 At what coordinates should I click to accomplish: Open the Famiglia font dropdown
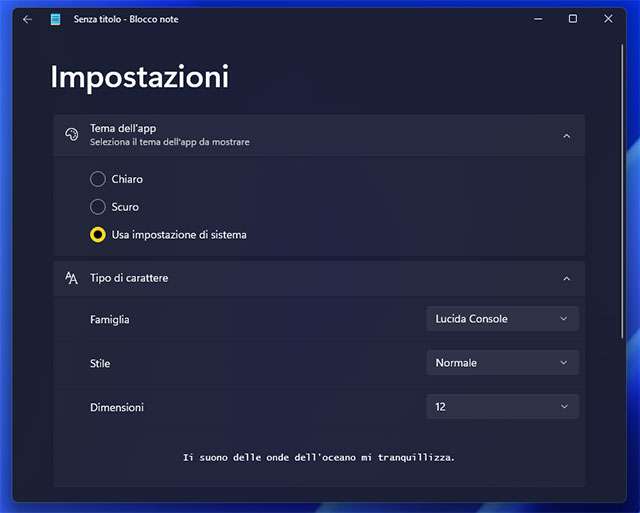[x=501, y=319]
